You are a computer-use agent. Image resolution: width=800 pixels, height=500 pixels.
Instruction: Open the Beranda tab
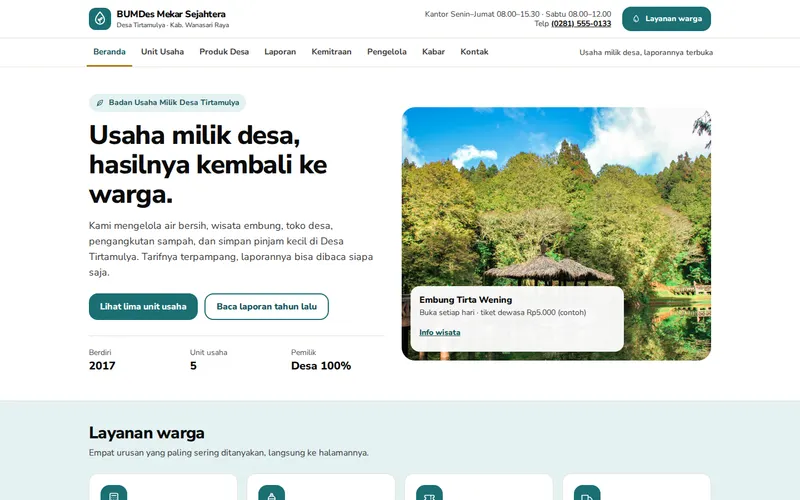tap(109, 52)
